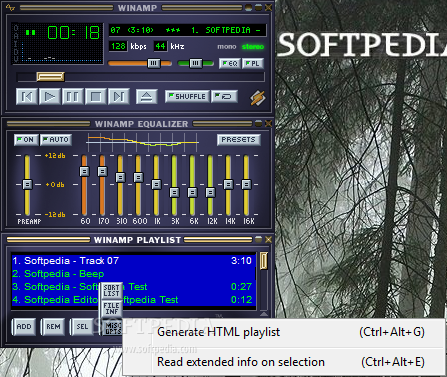Click the 16K band slider handle
Image resolution: width=447 pixels, height=377 pixels.
coord(246,184)
